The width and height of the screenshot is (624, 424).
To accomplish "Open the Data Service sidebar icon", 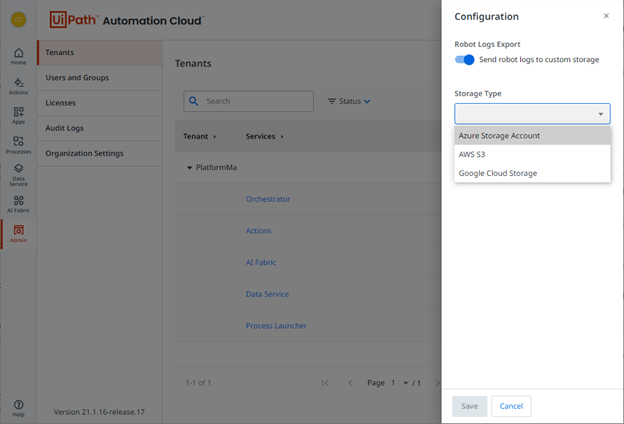I will click(18, 175).
